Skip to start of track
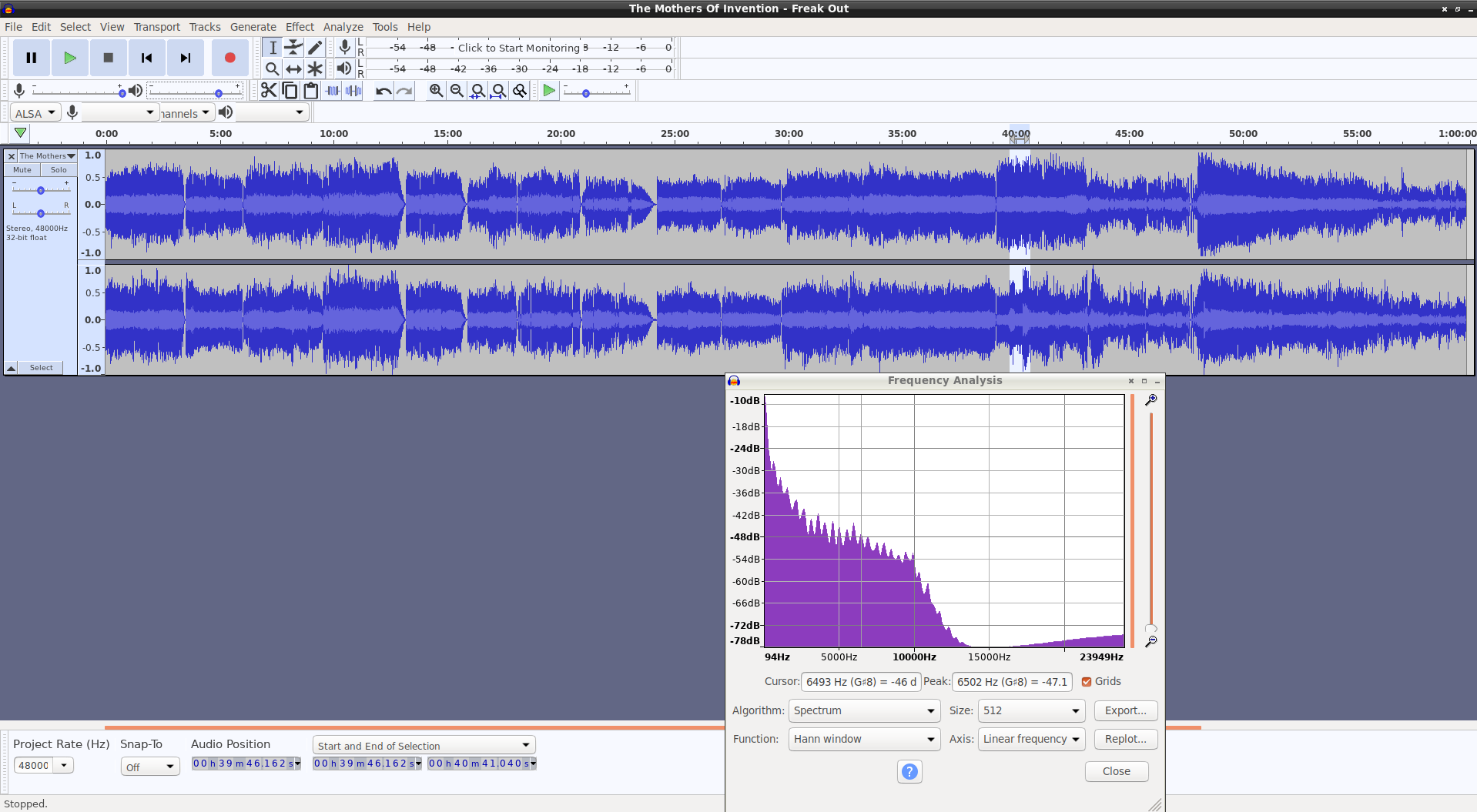Viewport: 1477px width, 812px height. tap(147, 58)
